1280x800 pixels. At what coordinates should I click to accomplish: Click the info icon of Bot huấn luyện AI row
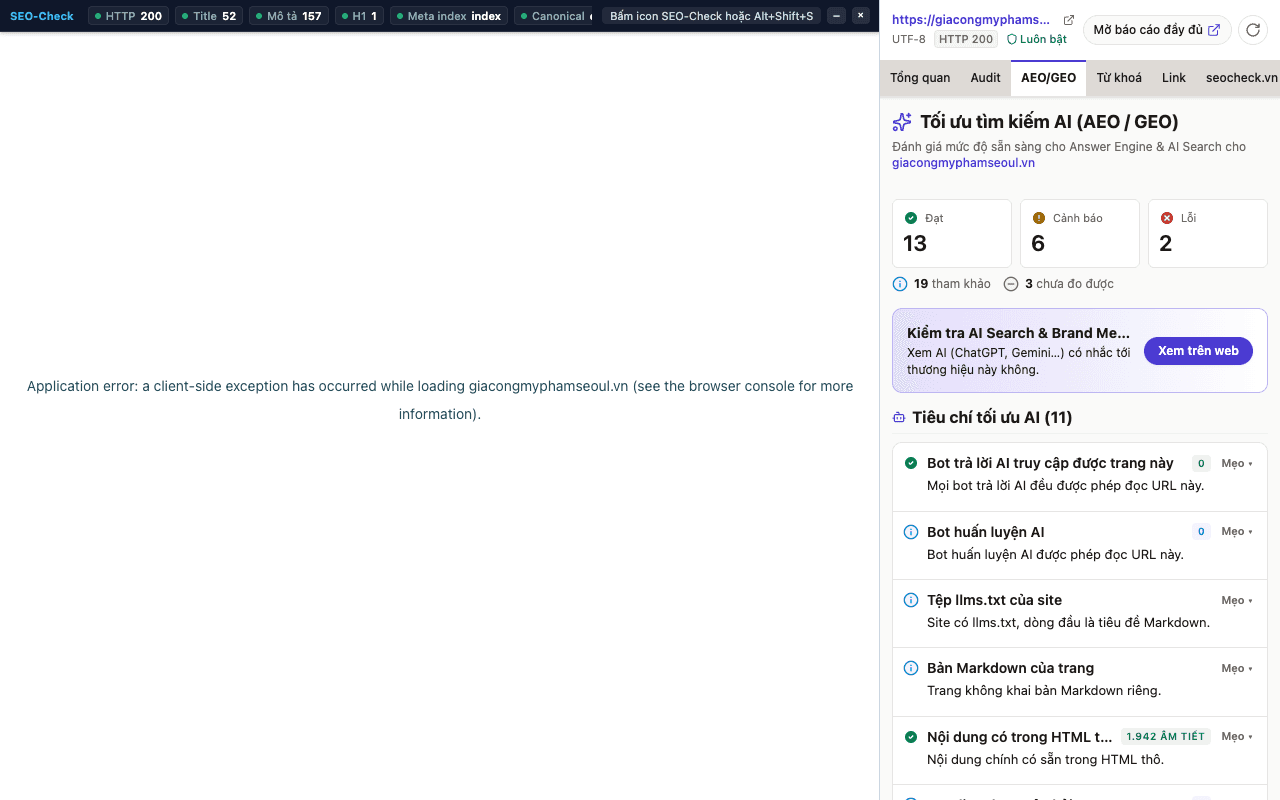[x=911, y=532]
